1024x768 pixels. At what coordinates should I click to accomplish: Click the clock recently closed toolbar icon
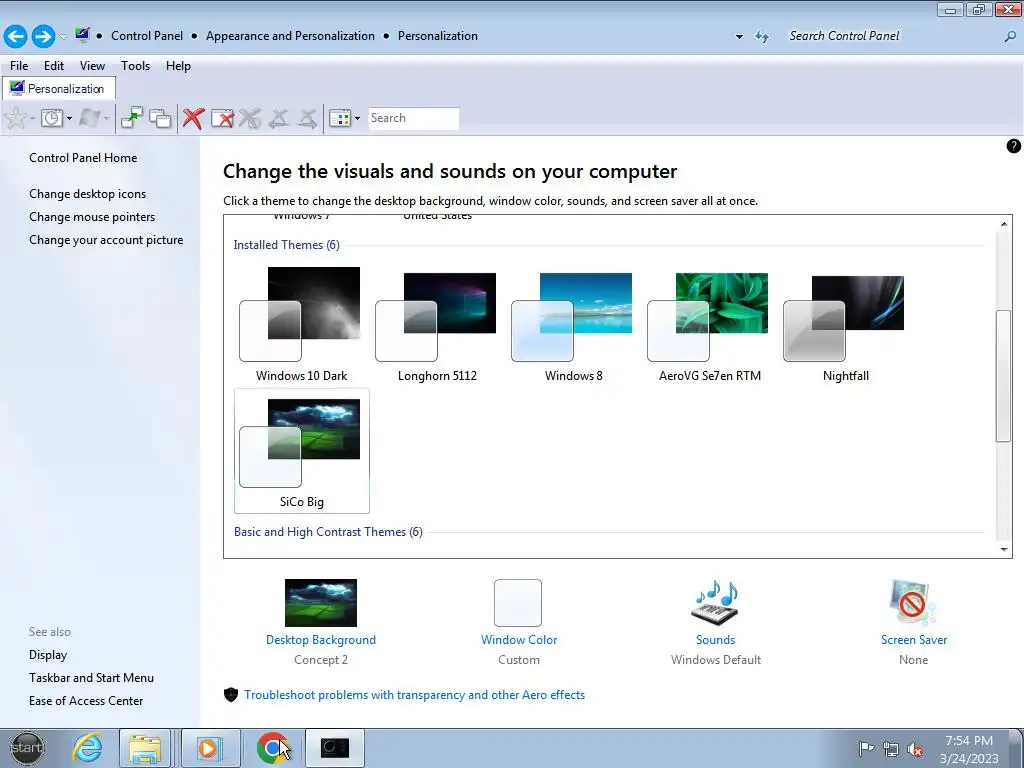52,118
